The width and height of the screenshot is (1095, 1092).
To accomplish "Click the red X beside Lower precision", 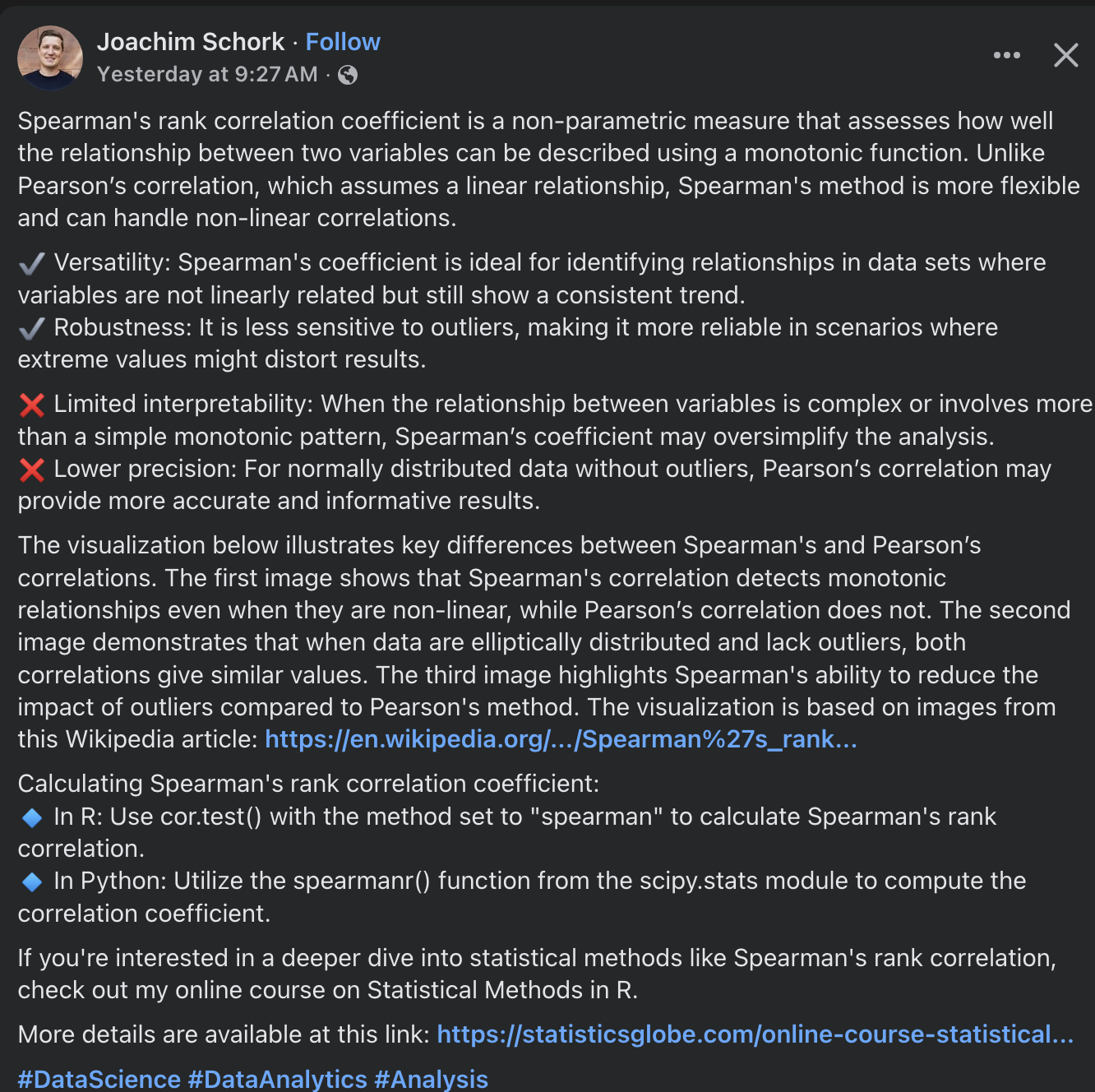I will (32, 470).
